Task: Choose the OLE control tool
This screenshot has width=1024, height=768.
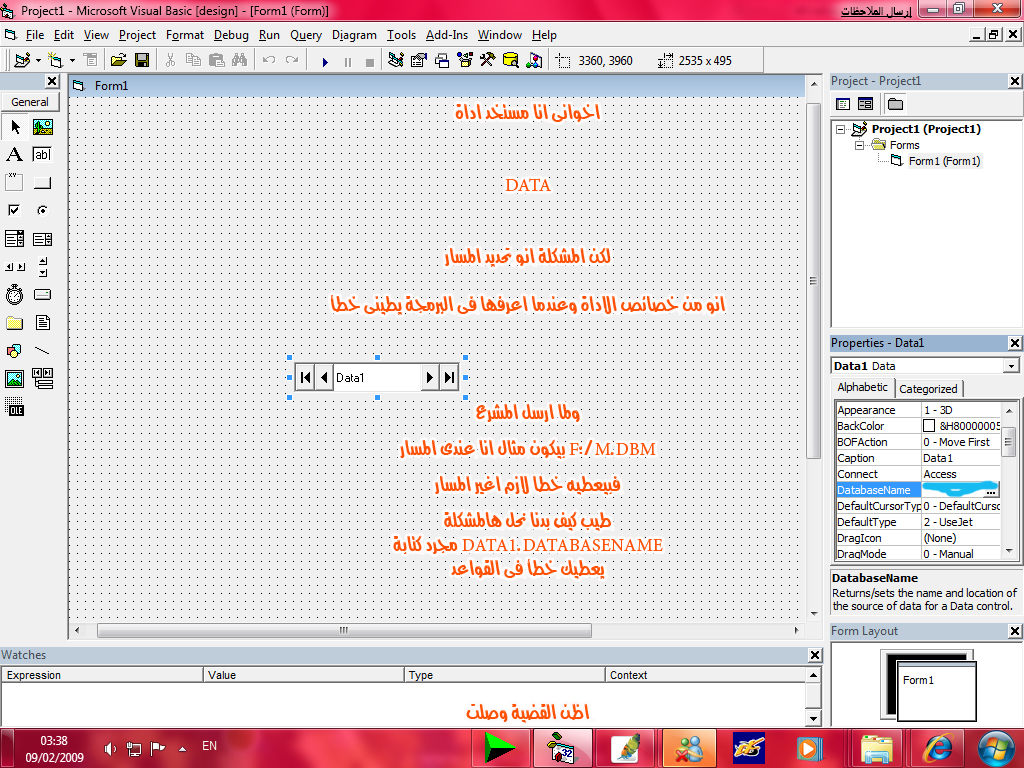Action: coord(14,407)
